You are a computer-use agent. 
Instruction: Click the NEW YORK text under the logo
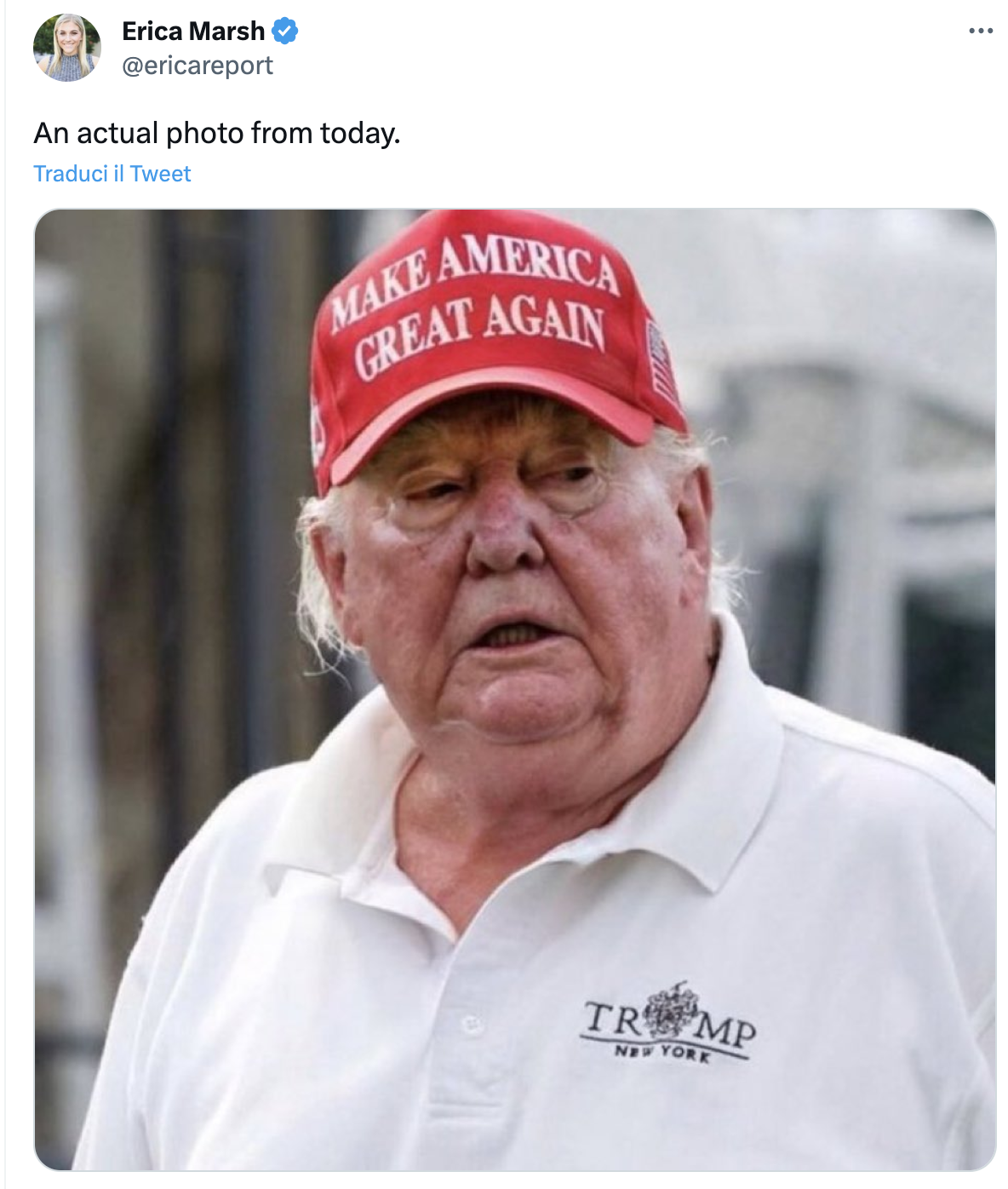point(663,1053)
